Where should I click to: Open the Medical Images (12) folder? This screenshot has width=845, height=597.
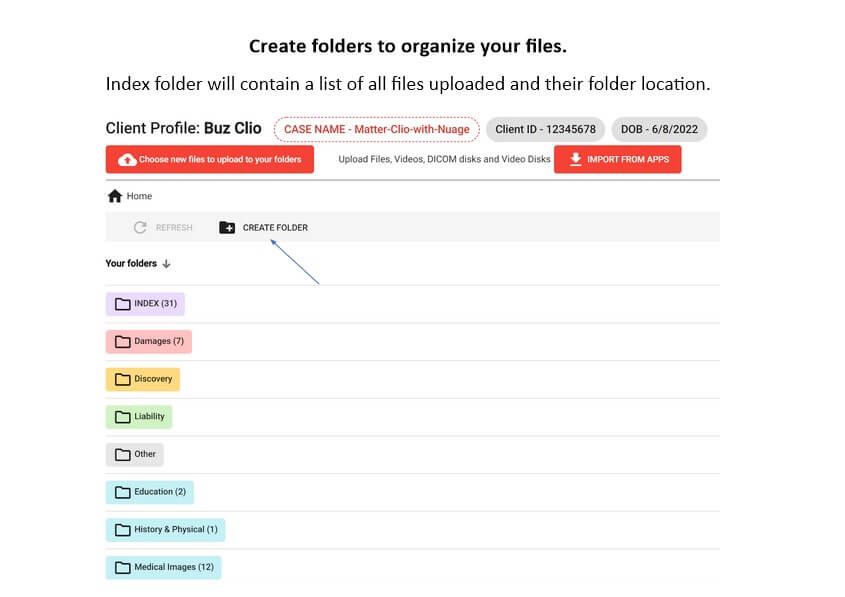click(x=164, y=567)
